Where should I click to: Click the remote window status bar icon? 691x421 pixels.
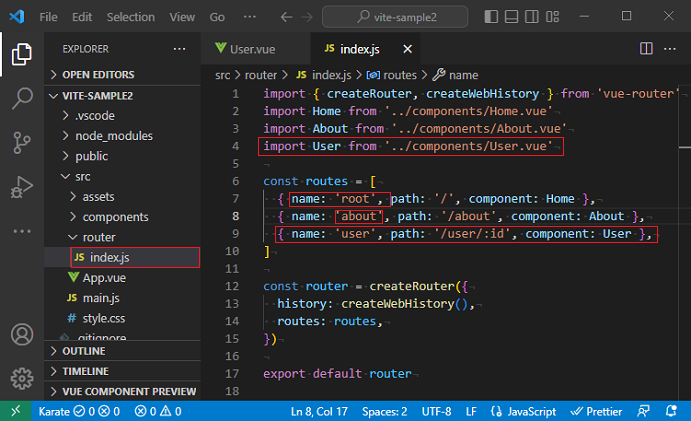click(x=15, y=411)
